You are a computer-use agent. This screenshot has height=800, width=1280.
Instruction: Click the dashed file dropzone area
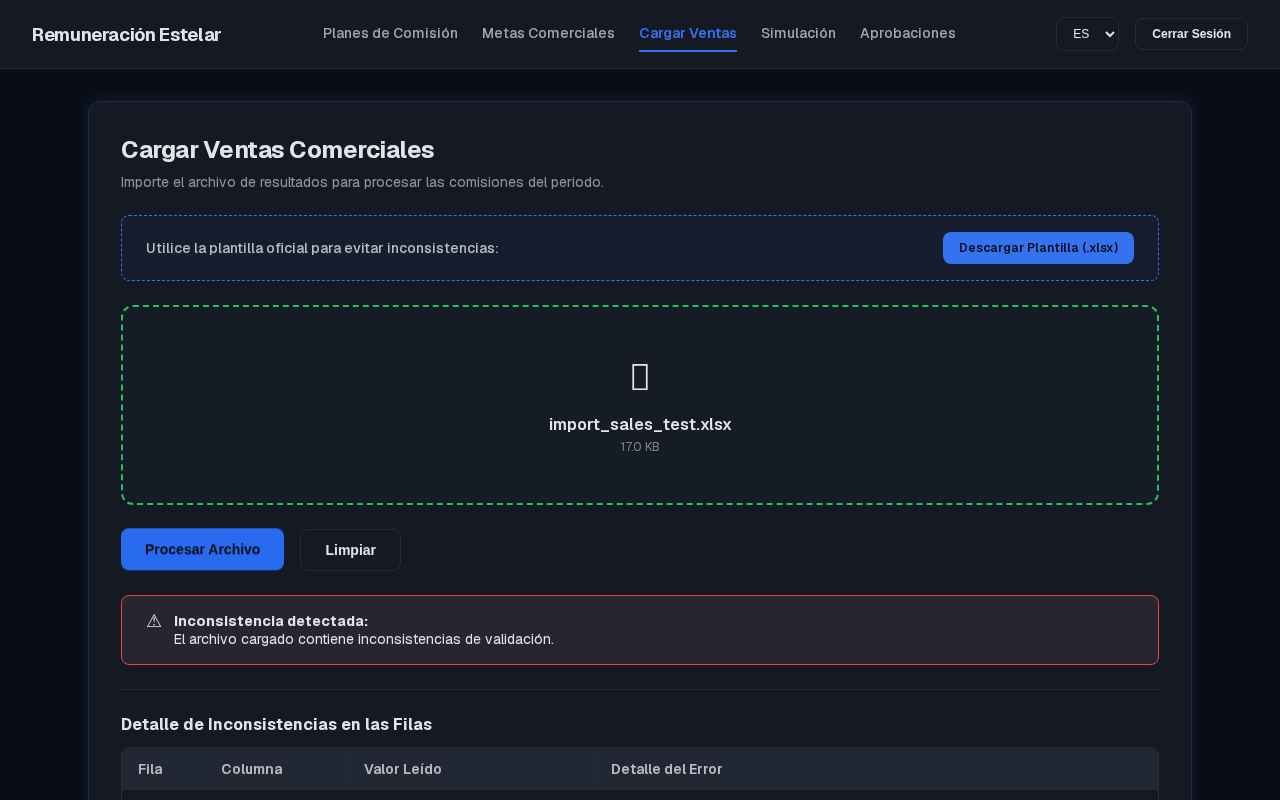[640, 405]
